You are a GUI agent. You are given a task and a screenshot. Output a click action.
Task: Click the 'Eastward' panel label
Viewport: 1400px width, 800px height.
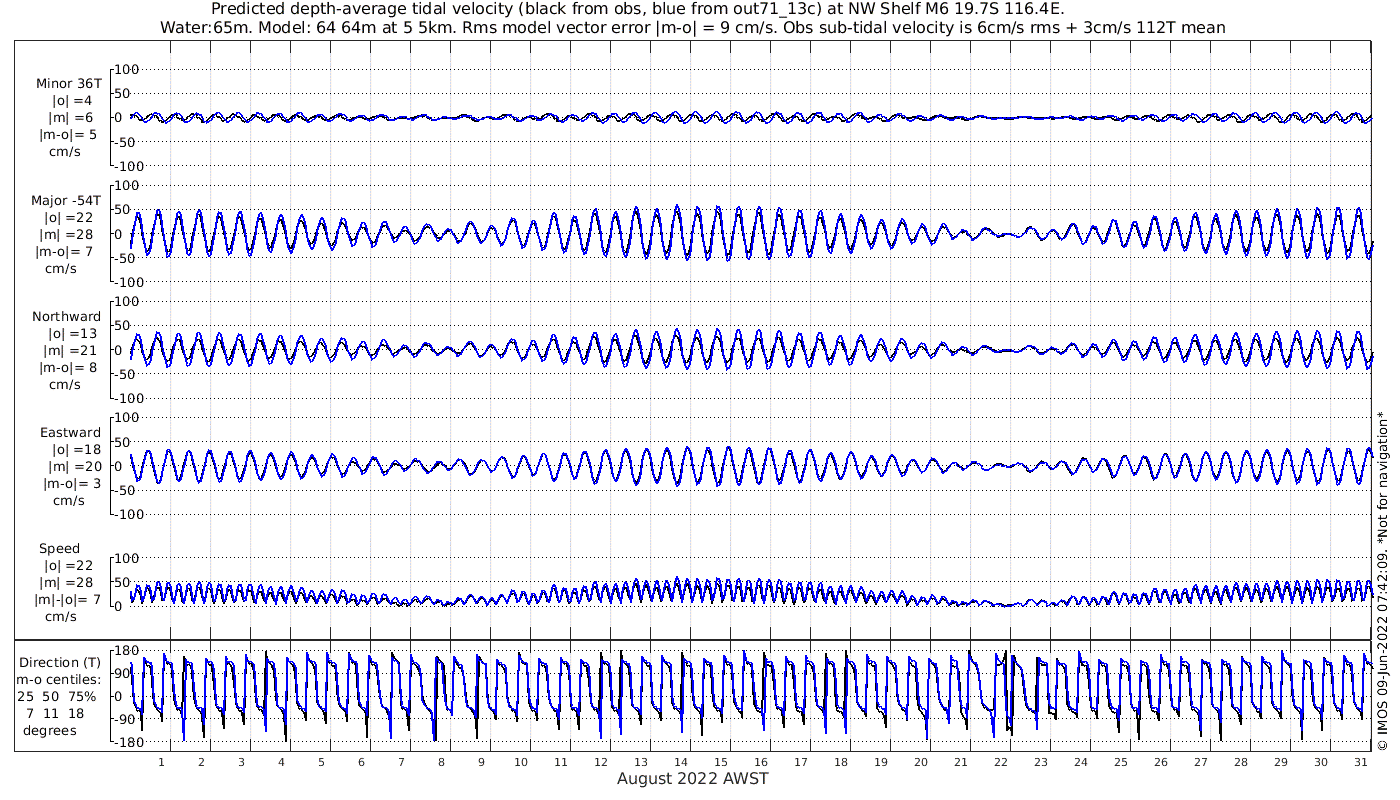click(70, 433)
